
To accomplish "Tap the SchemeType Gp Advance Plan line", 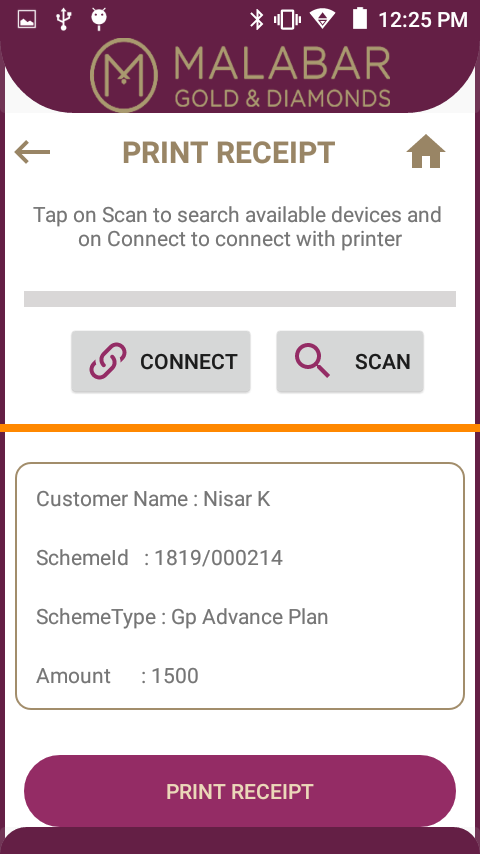I will click(x=182, y=617).
